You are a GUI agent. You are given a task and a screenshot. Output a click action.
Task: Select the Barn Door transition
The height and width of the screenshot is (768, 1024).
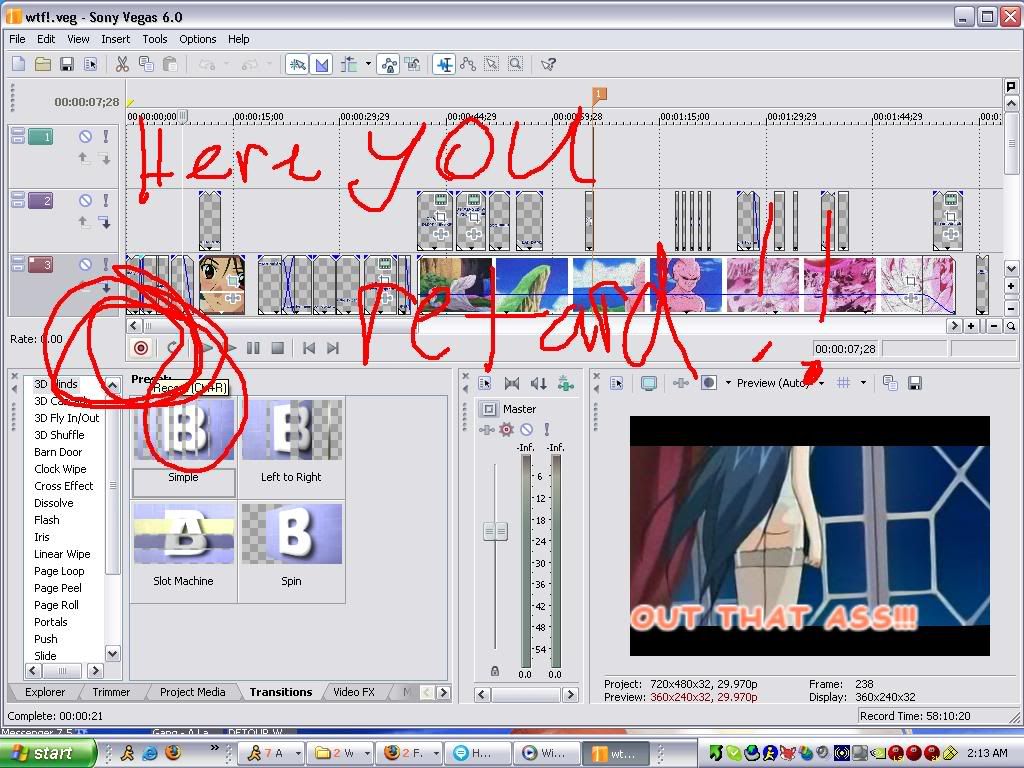(x=58, y=452)
